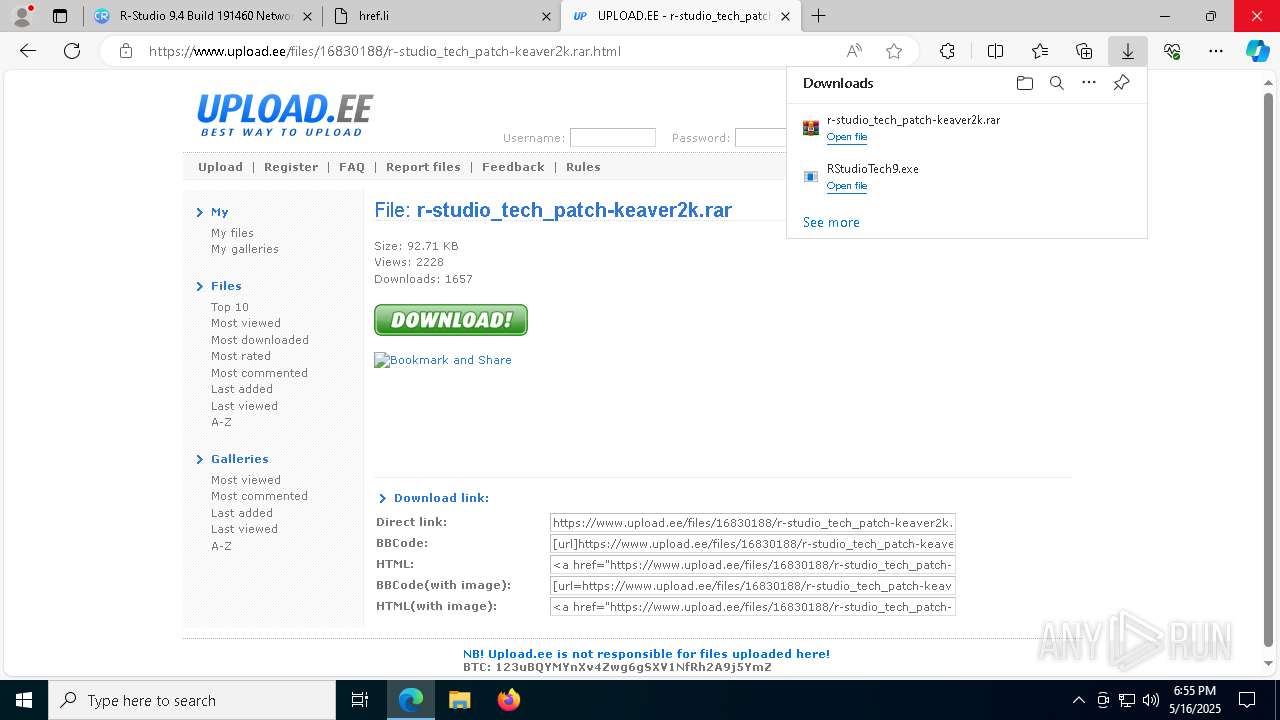This screenshot has width=1280, height=720.
Task: Open notification center icon
Action: pos(1247,700)
